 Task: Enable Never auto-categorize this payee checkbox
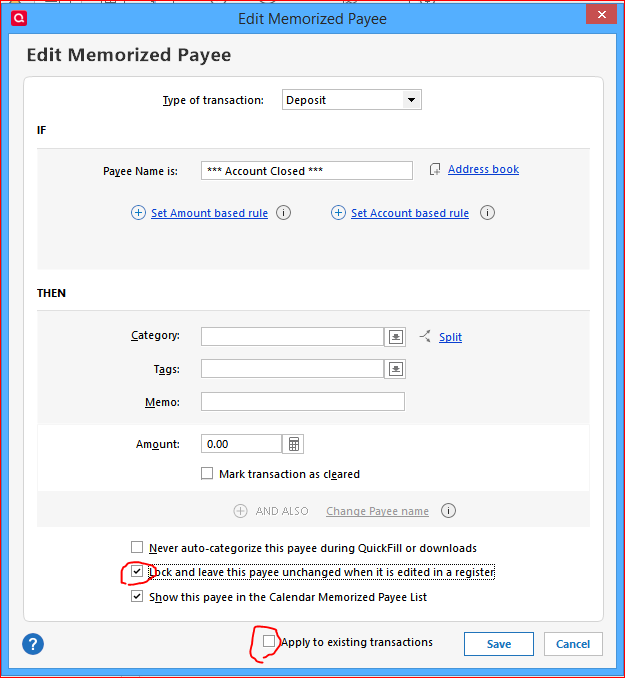pyautogui.click(x=137, y=547)
